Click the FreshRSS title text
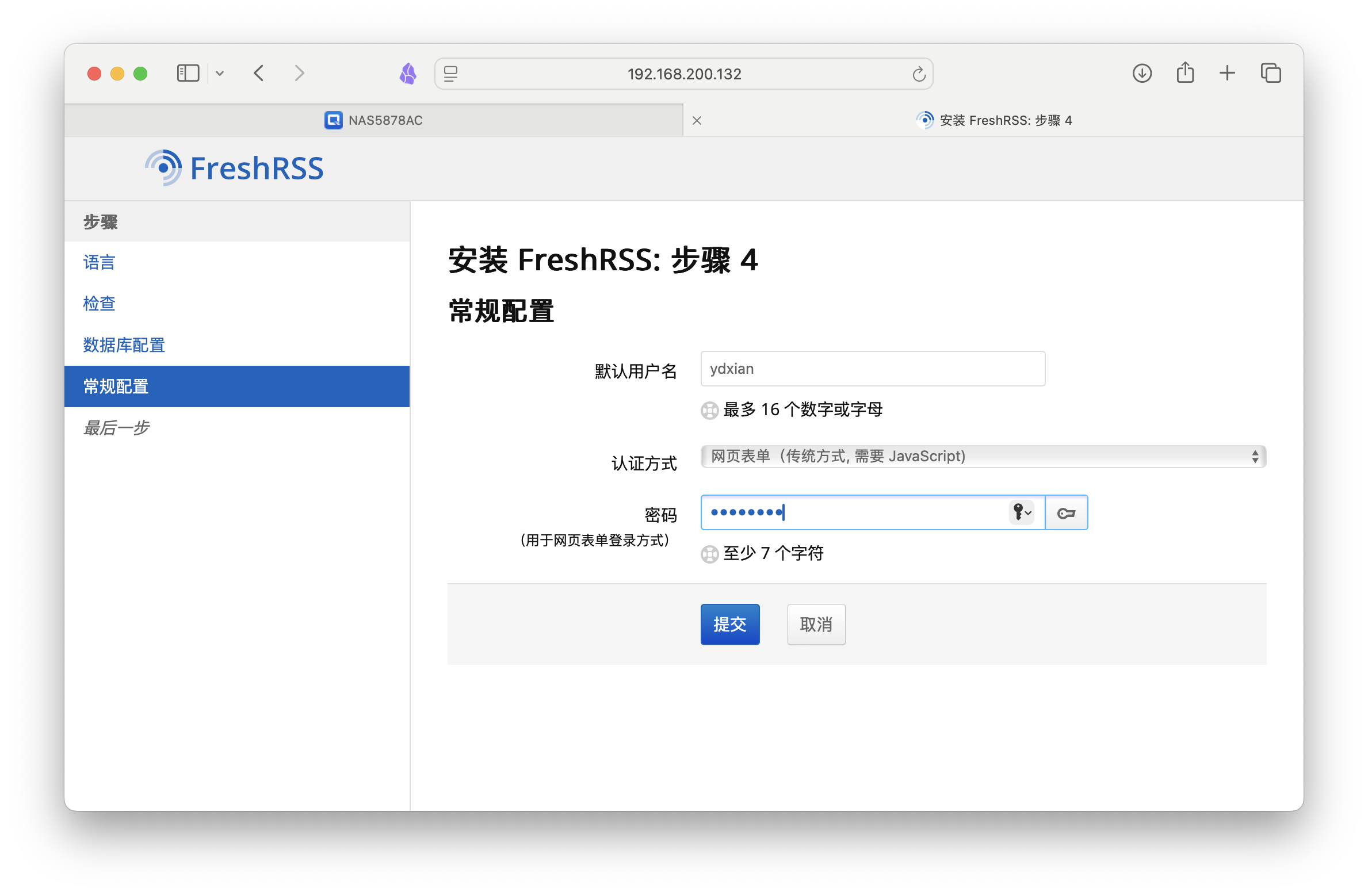Screen dimensions: 1368x896 257,169
